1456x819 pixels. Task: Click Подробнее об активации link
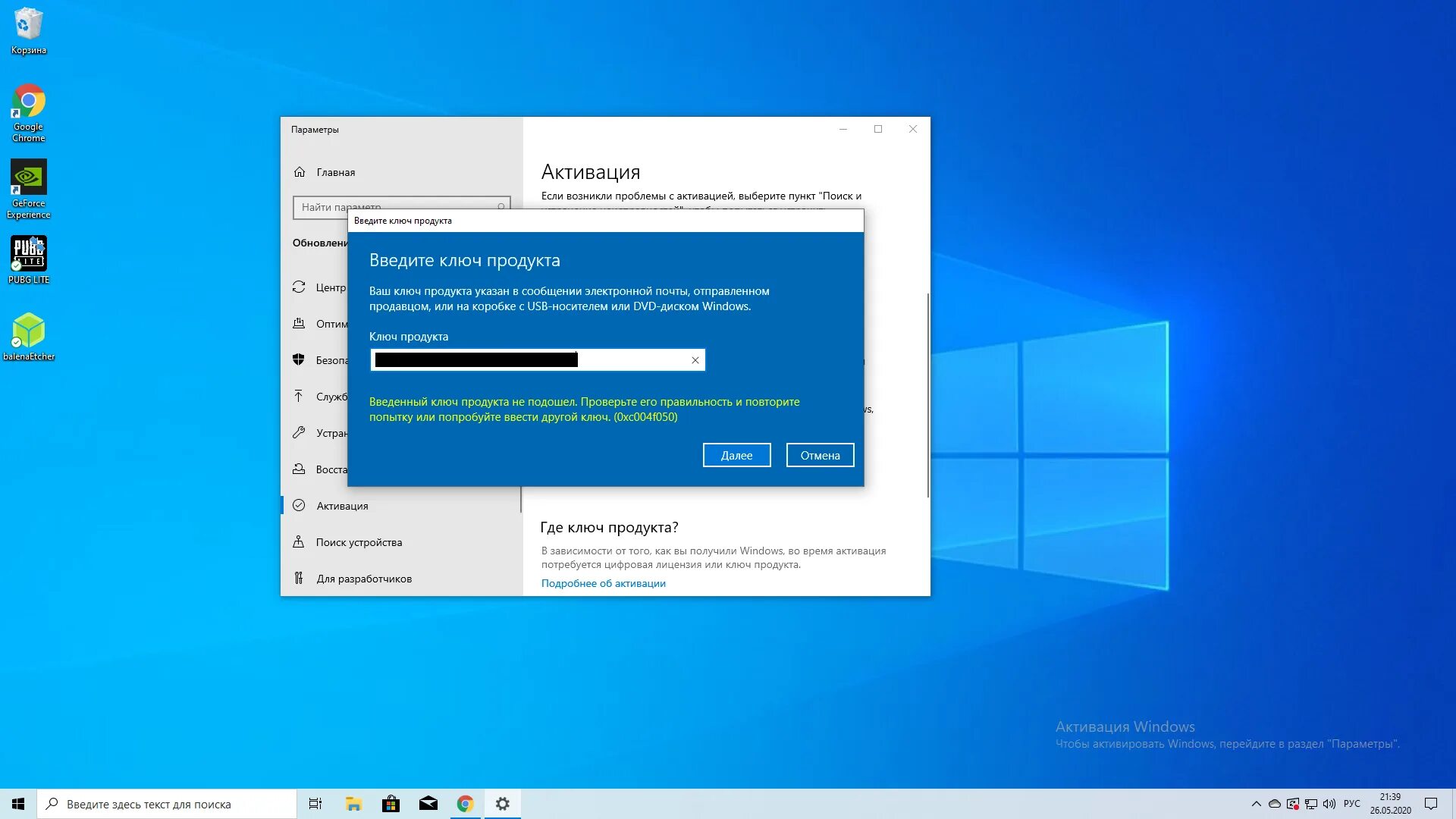click(602, 582)
